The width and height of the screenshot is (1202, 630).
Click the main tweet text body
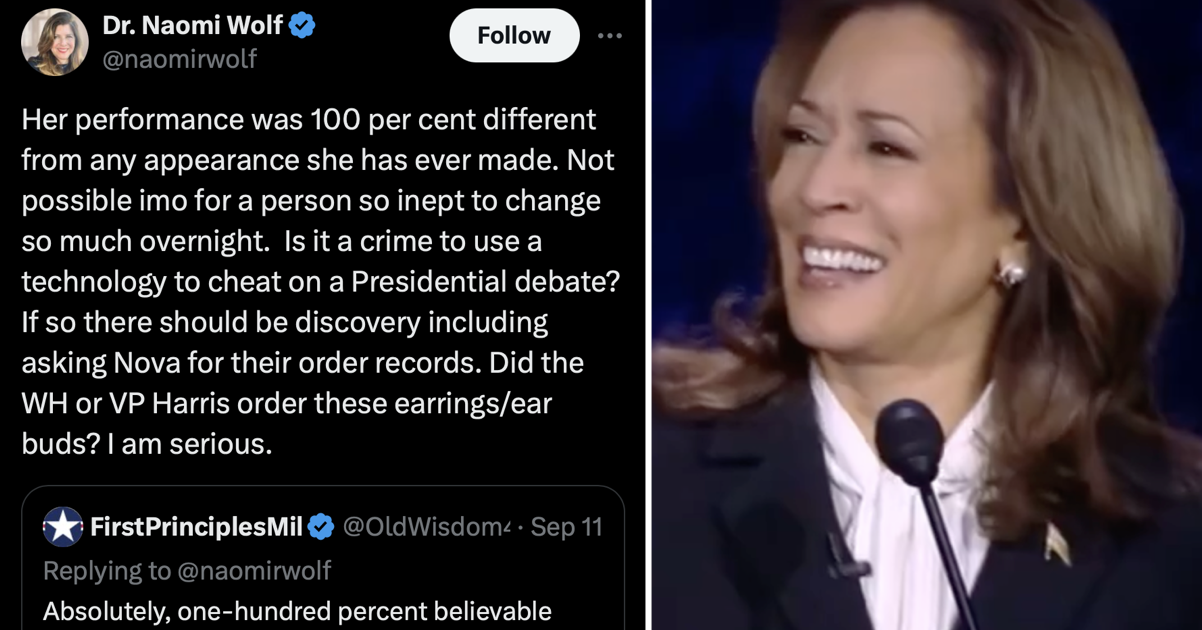click(x=321, y=282)
